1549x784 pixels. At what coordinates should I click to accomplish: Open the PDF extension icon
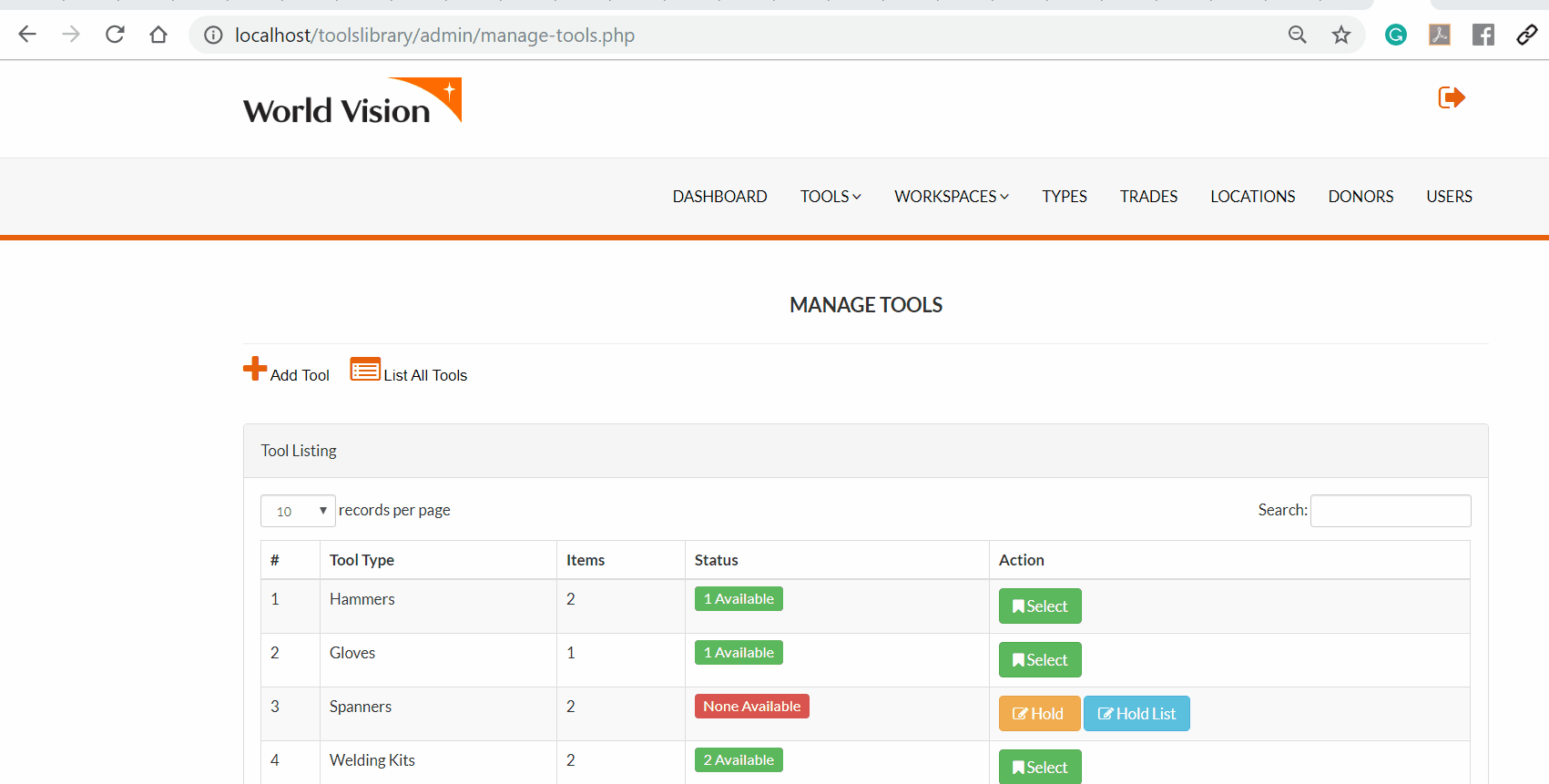click(1440, 35)
